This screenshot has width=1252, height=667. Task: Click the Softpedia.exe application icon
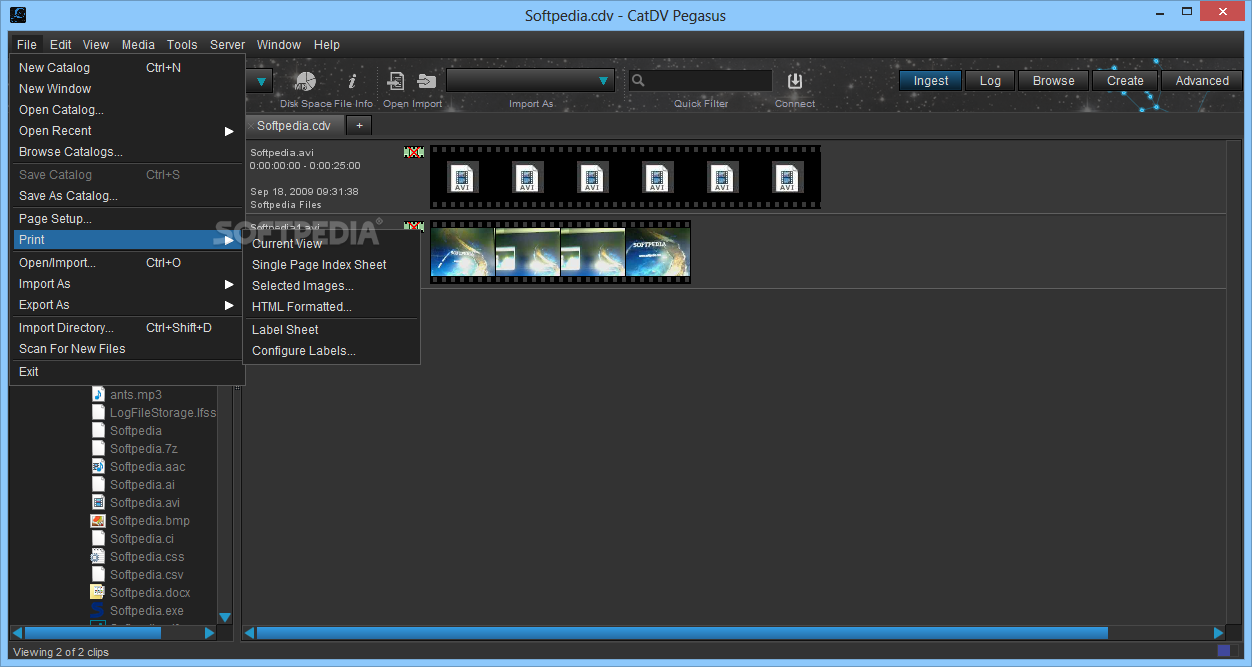tap(98, 610)
